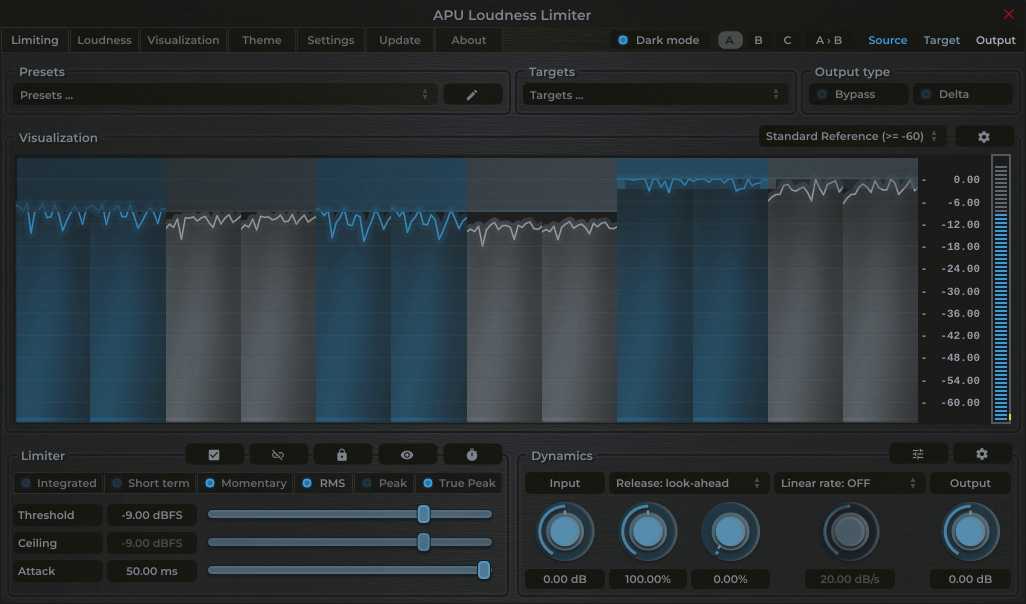Open the Targets dropdown

coord(655,93)
